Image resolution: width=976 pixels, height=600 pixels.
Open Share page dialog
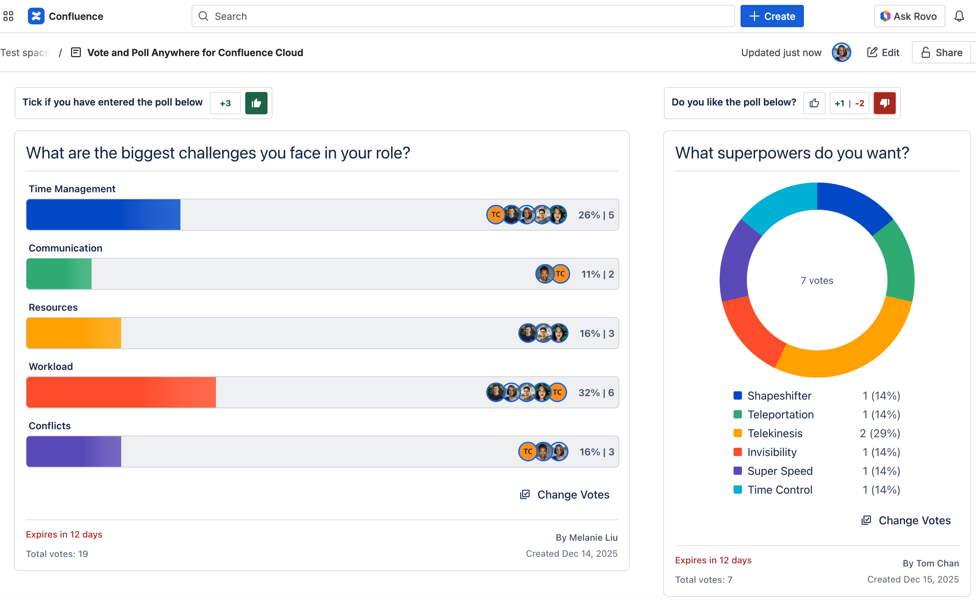(x=942, y=53)
